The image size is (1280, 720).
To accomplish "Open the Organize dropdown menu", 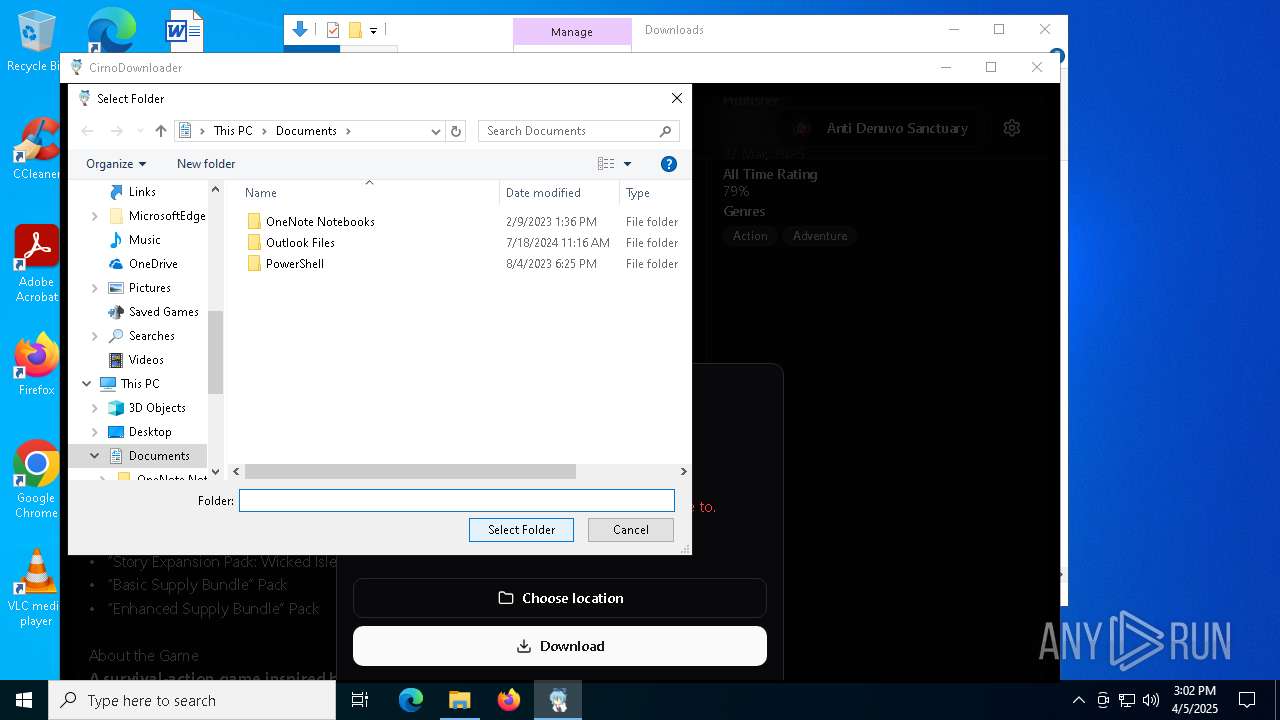I will pos(116,164).
